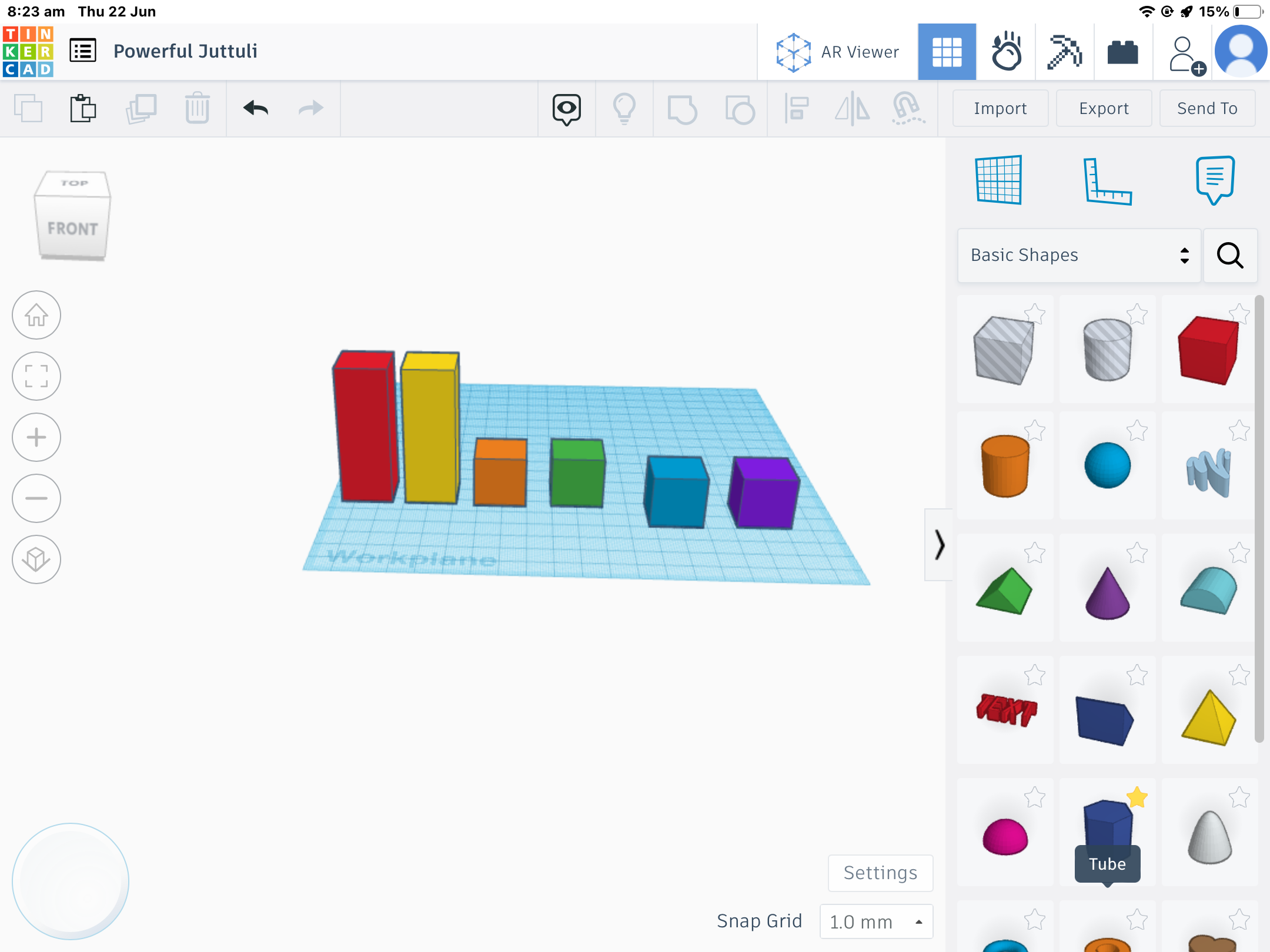This screenshot has height=952, width=1270.
Task: Toggle show-all visibility eye icon
Action: (566, 109)
